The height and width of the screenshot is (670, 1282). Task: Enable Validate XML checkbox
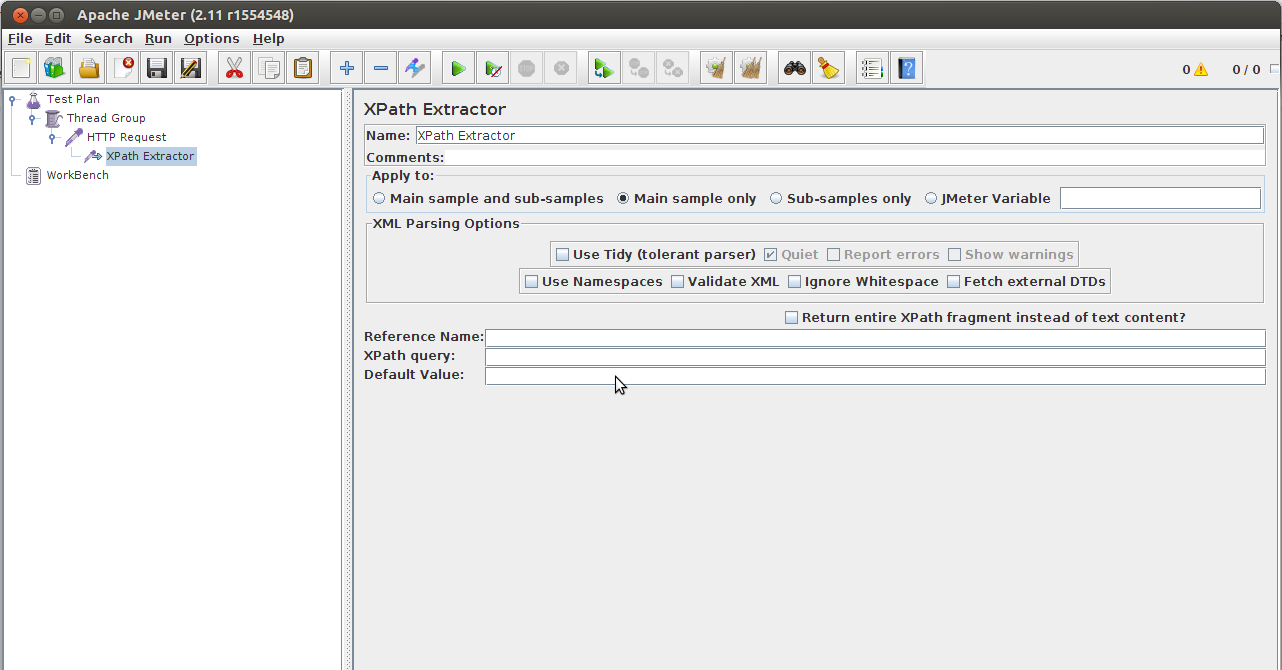coord(677,281)
